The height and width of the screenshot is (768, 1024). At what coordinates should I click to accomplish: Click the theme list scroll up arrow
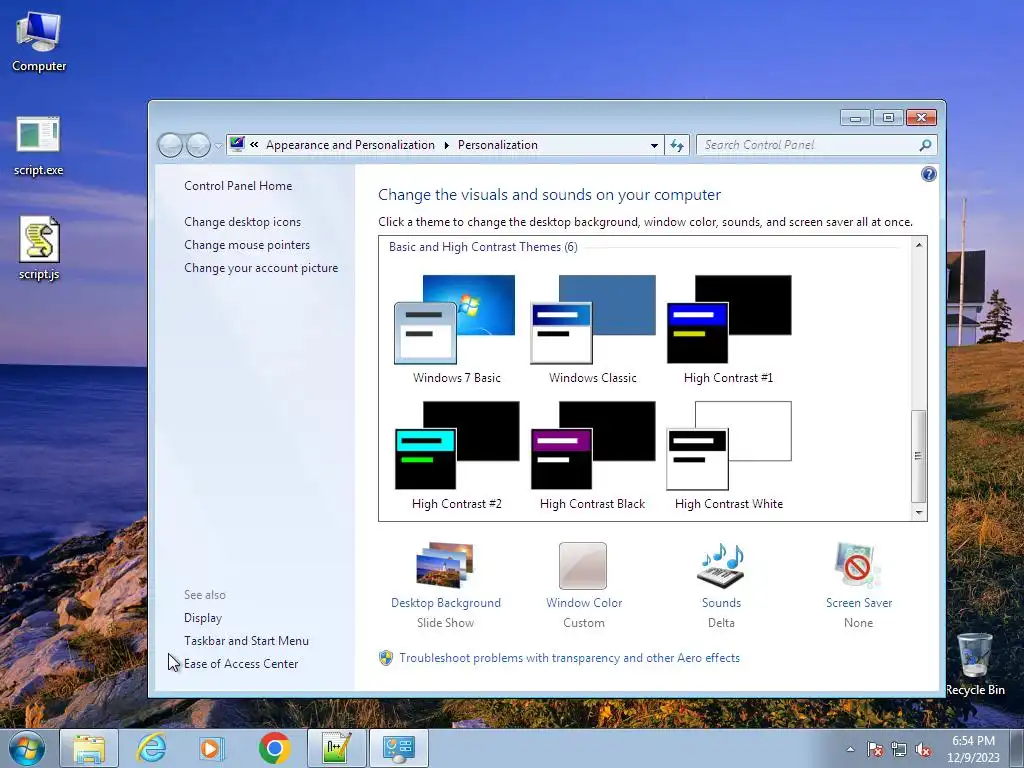click(x=918, y=245)
